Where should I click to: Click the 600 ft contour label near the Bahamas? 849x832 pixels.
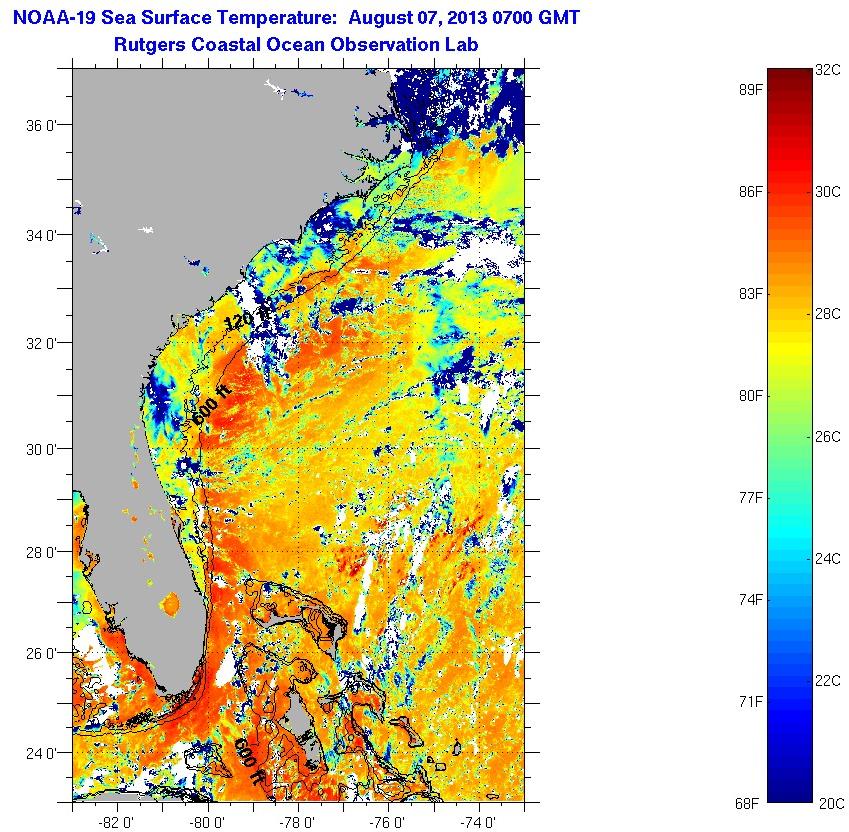(249, 761)
